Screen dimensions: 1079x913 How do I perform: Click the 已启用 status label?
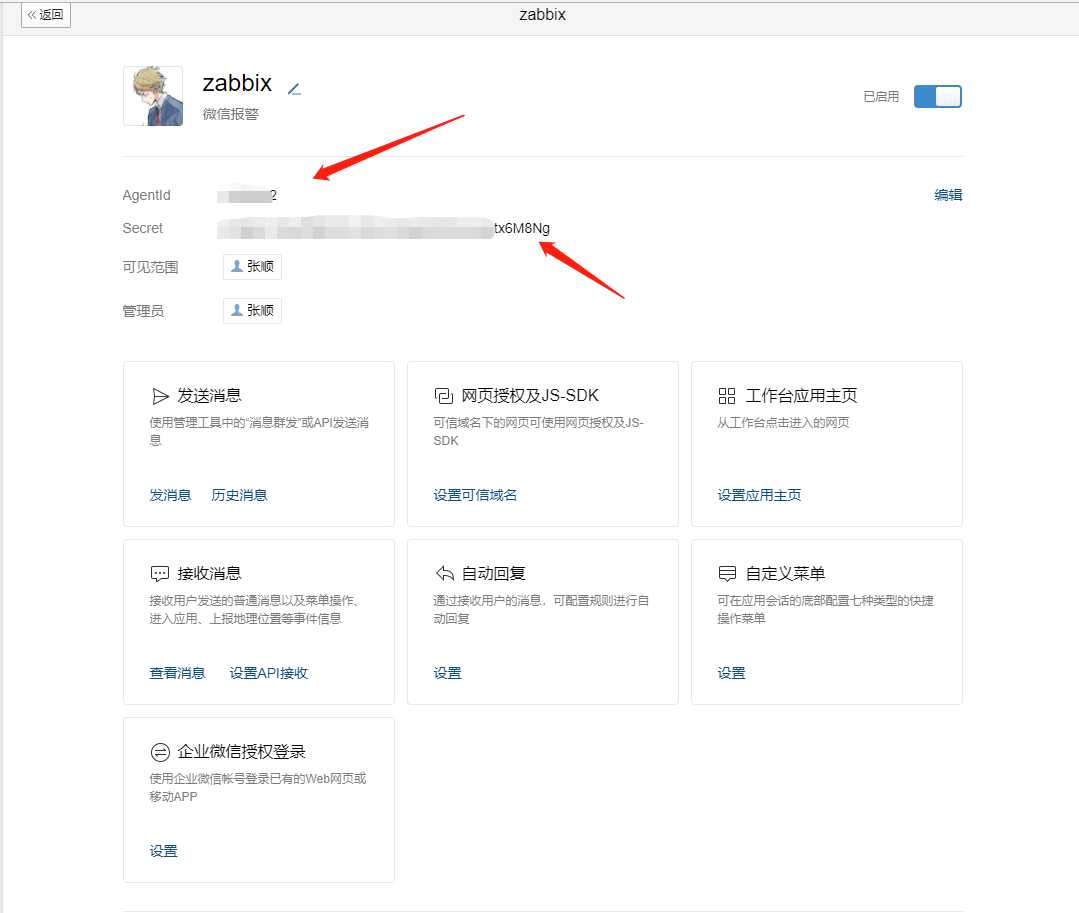click(881, 96)
